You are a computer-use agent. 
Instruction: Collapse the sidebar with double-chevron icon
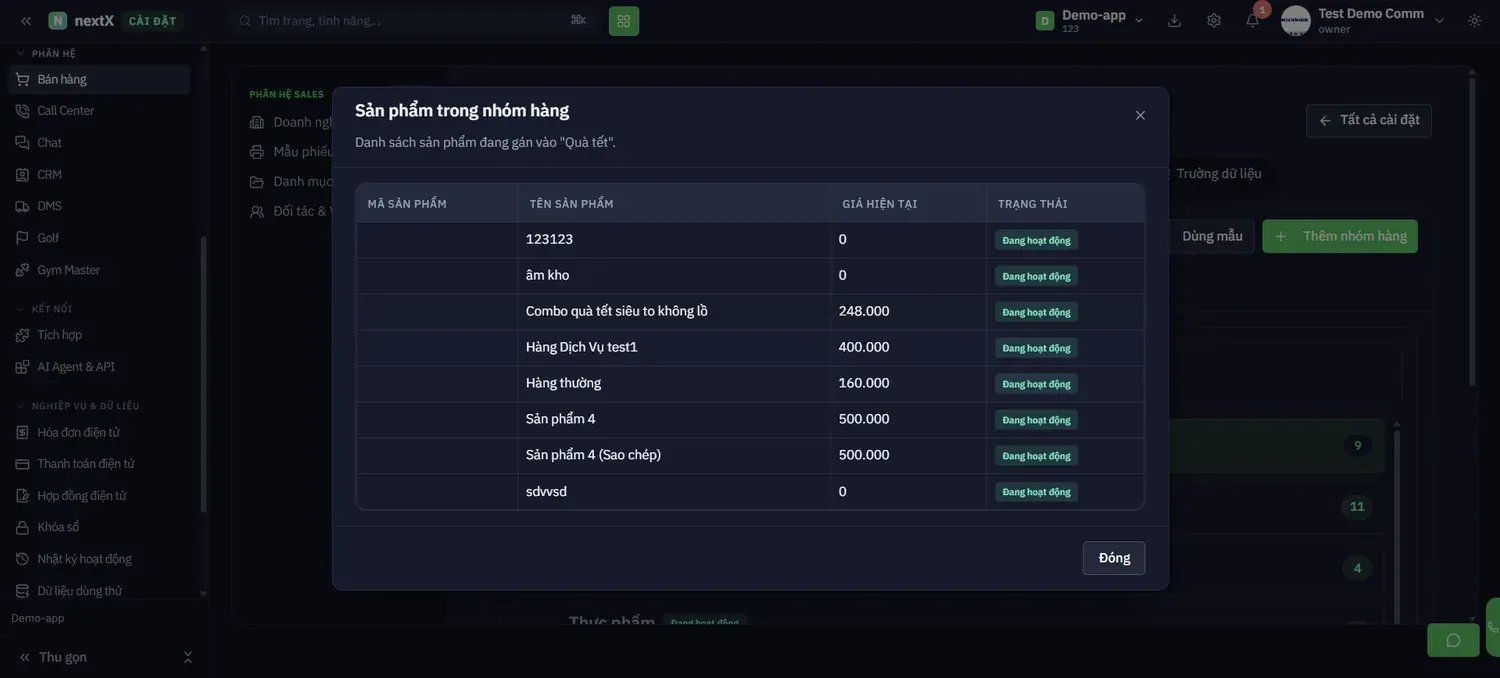[x=26, y=21]
